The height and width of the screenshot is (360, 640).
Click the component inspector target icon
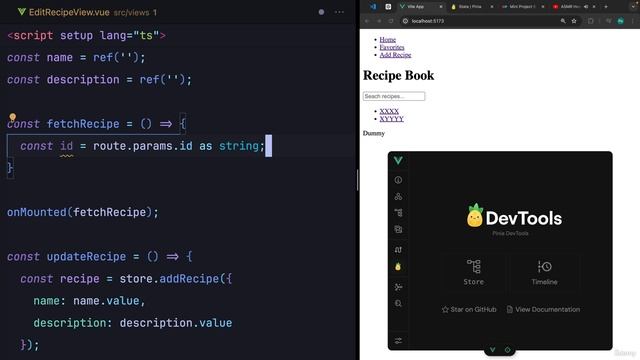(507, 350)
